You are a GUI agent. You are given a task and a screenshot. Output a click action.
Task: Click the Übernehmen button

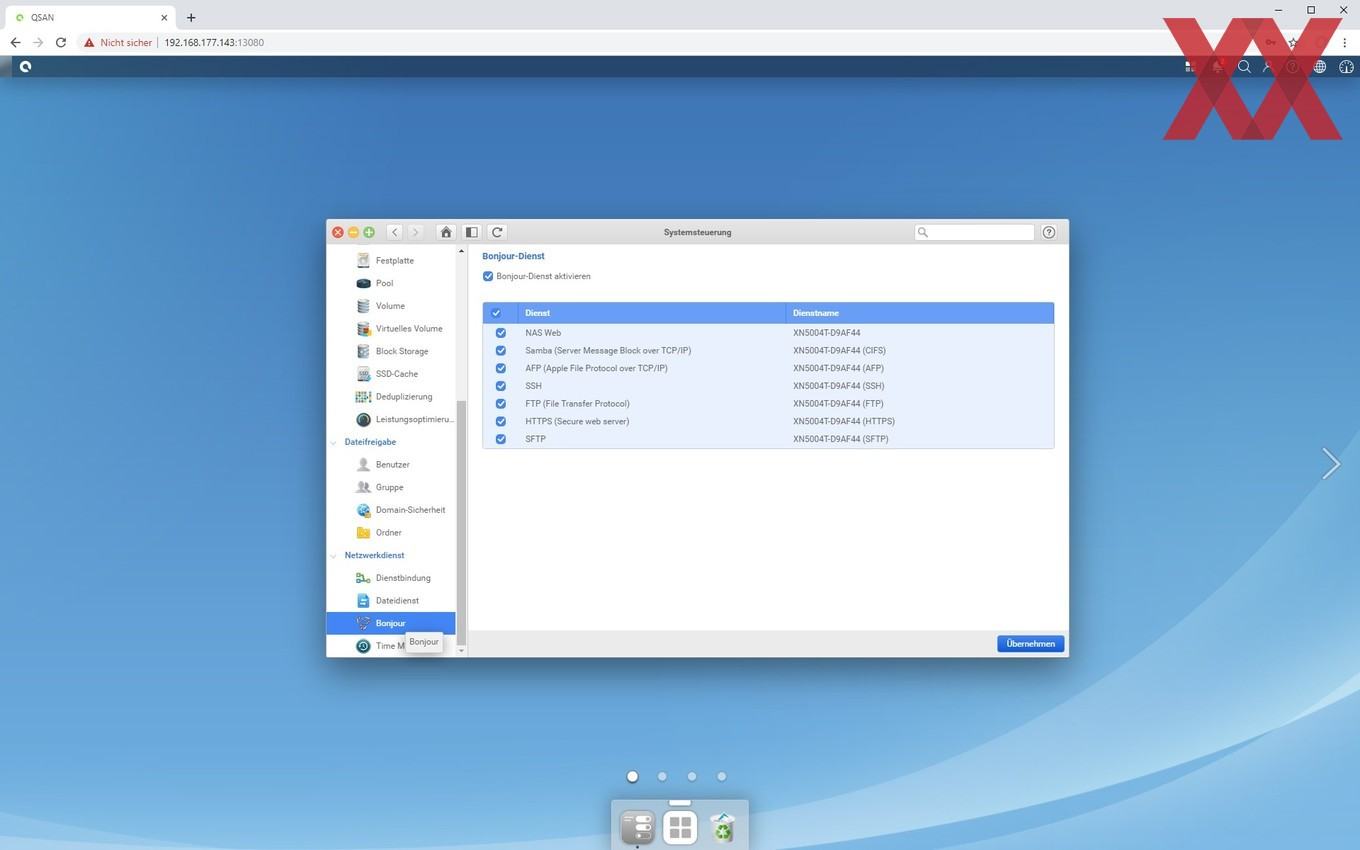1030,644
